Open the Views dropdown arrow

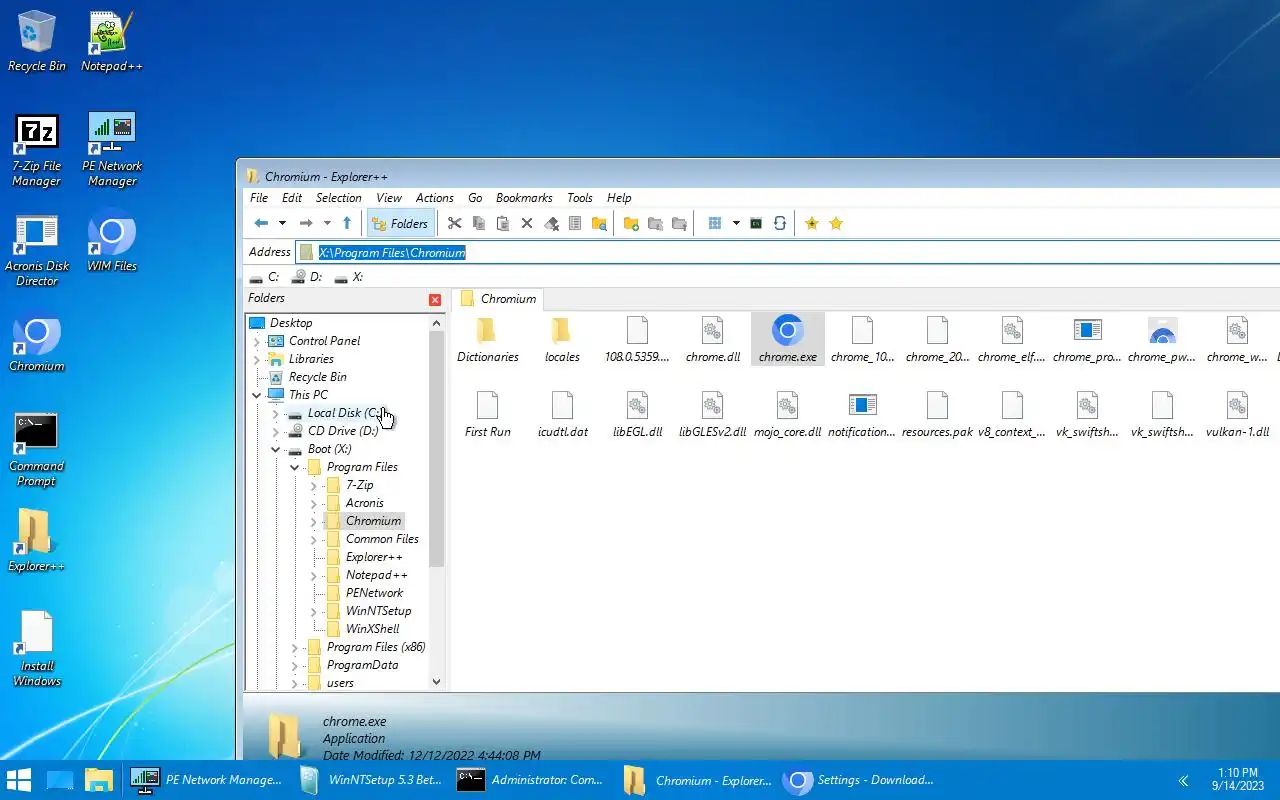click(736, 223)
